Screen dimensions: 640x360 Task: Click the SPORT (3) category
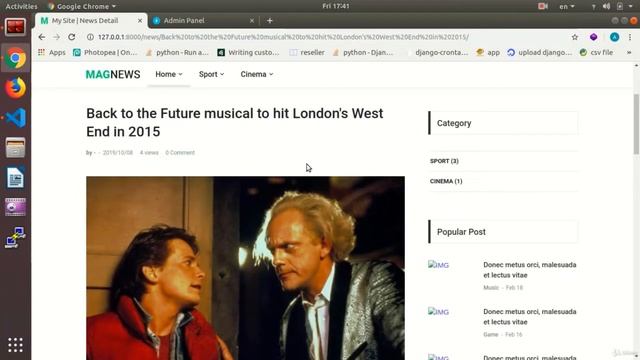(x=444, y=161)
